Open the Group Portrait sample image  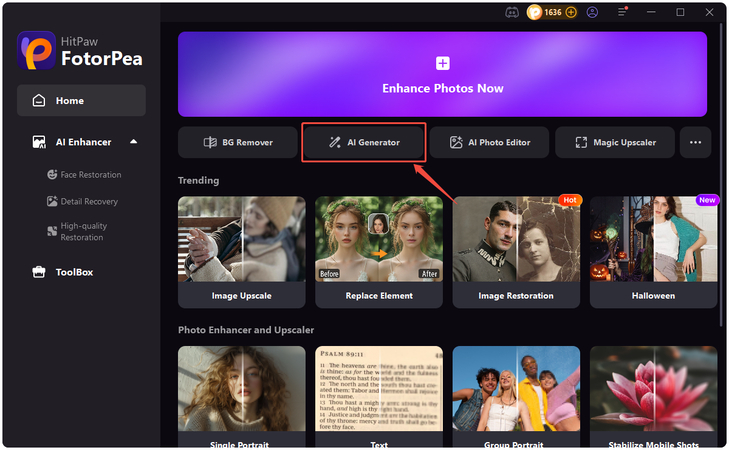tap(516, 389)
